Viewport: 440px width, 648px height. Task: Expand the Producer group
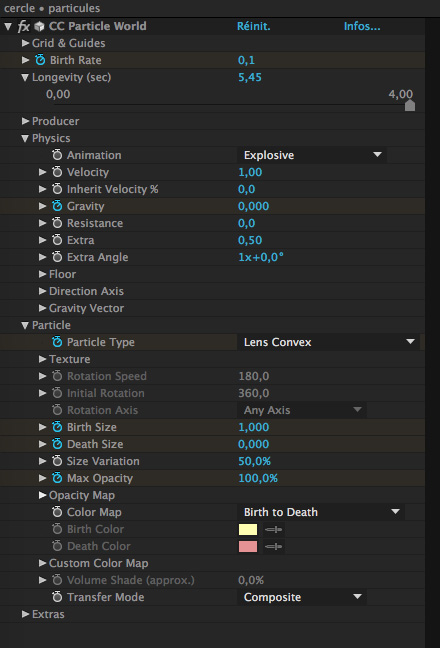[25, 121]
